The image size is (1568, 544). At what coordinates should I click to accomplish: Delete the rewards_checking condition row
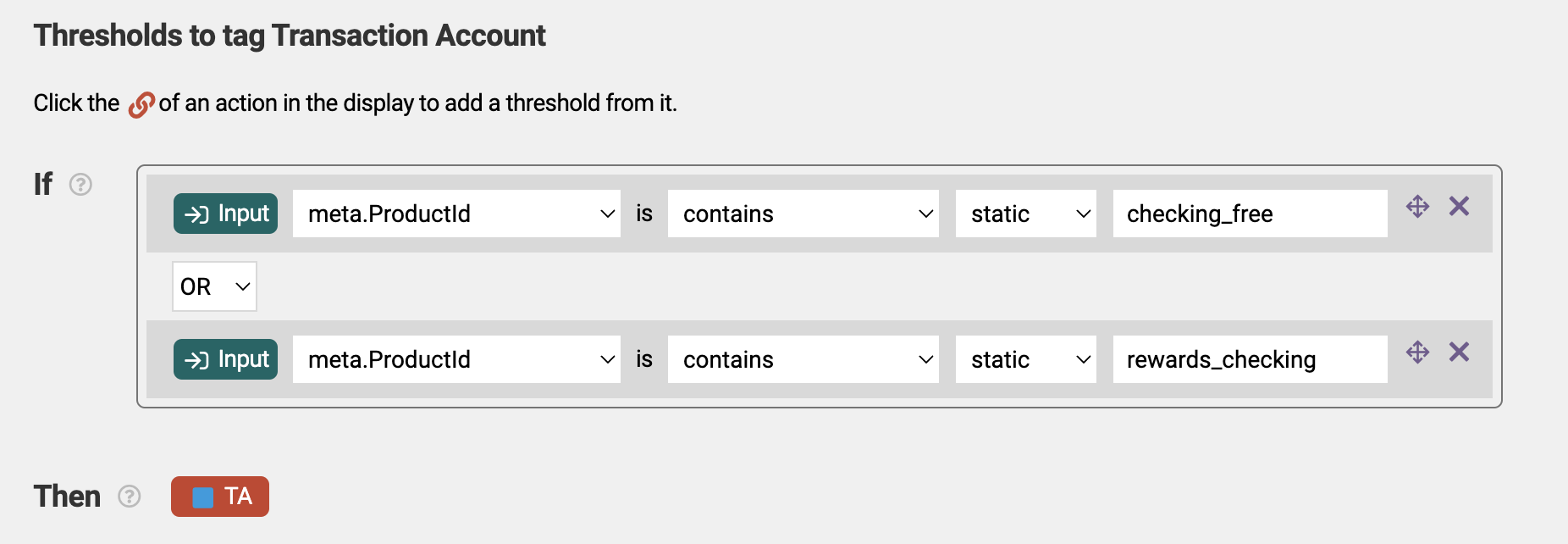click(1459, 352)
